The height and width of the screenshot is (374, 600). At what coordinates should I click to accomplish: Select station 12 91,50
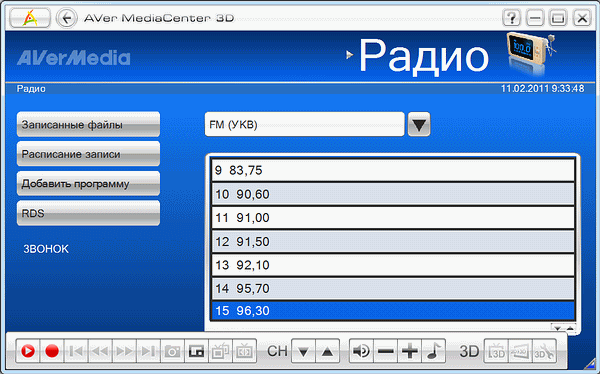coord(393,242)
